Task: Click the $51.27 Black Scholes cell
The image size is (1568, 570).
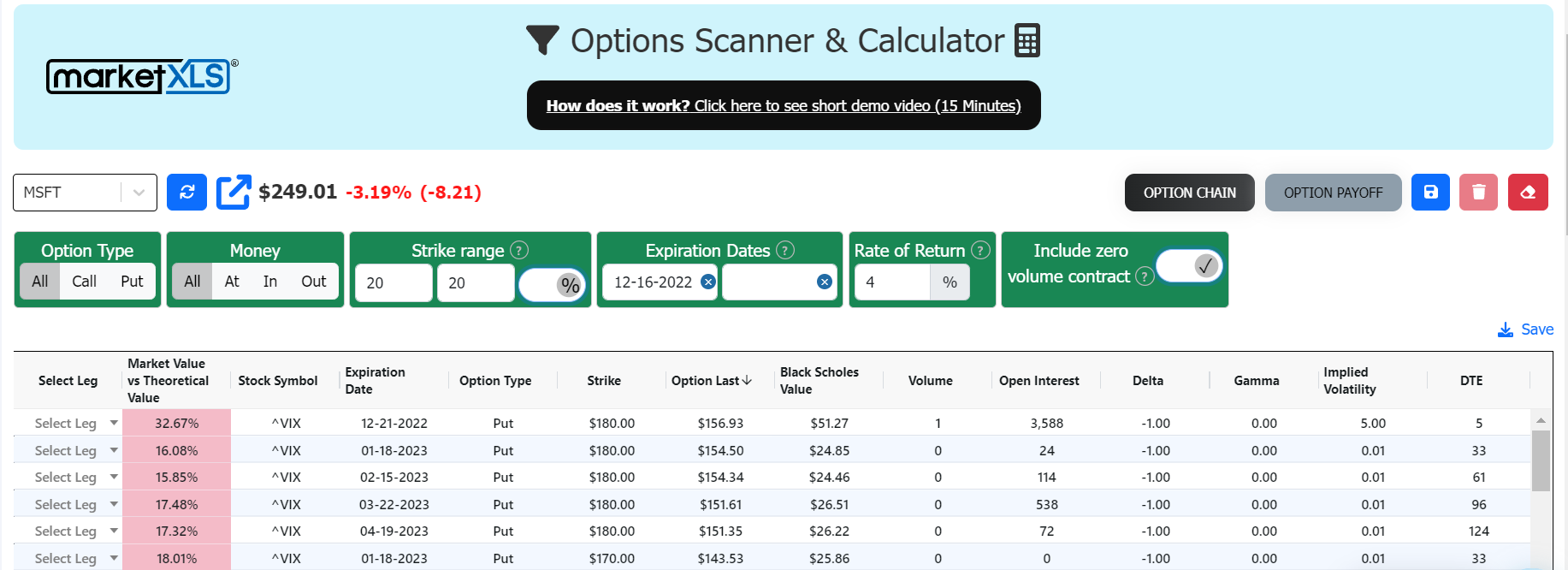Action: [829, 423]
